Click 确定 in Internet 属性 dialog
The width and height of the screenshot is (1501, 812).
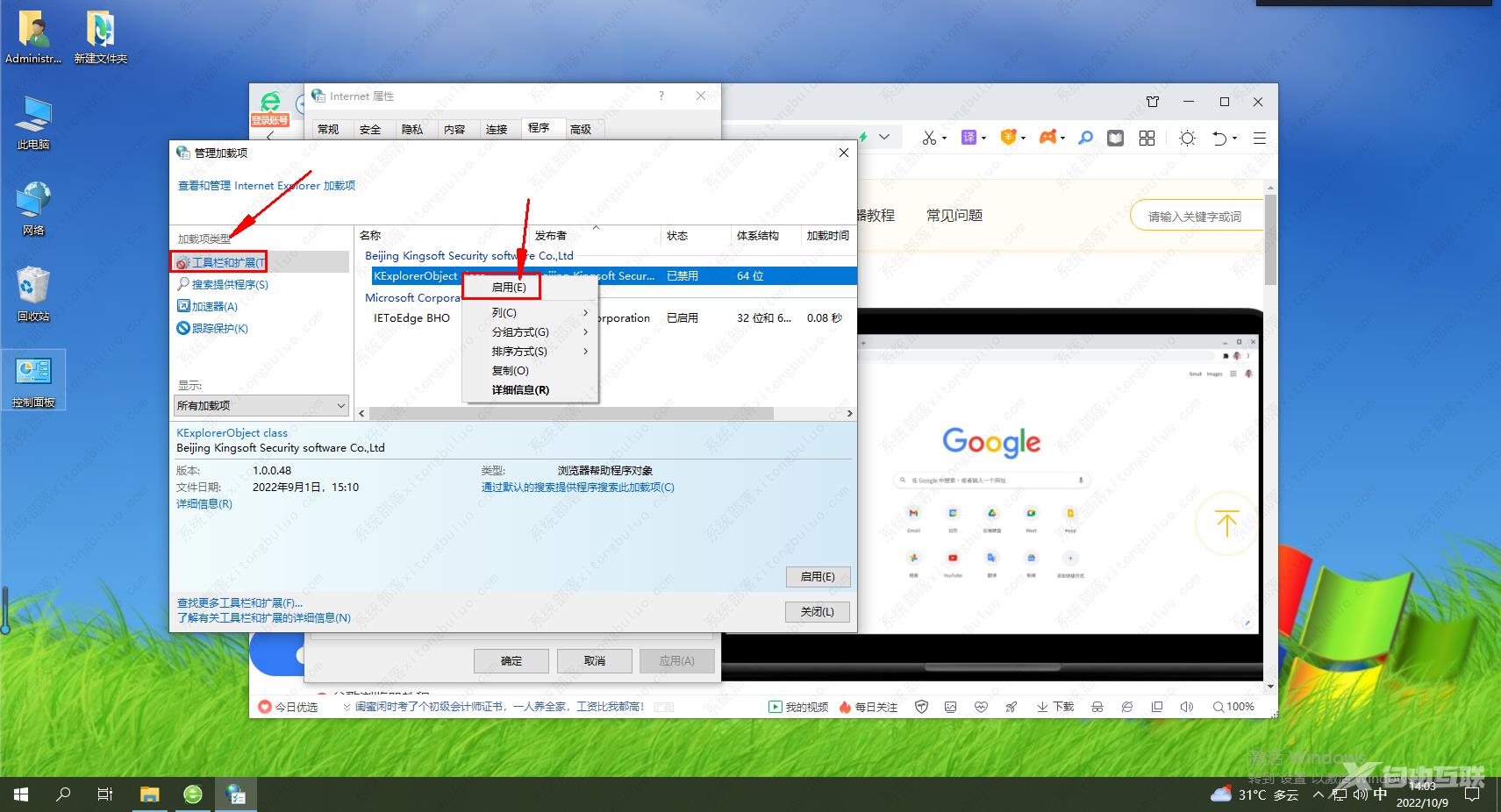[511, 660]
